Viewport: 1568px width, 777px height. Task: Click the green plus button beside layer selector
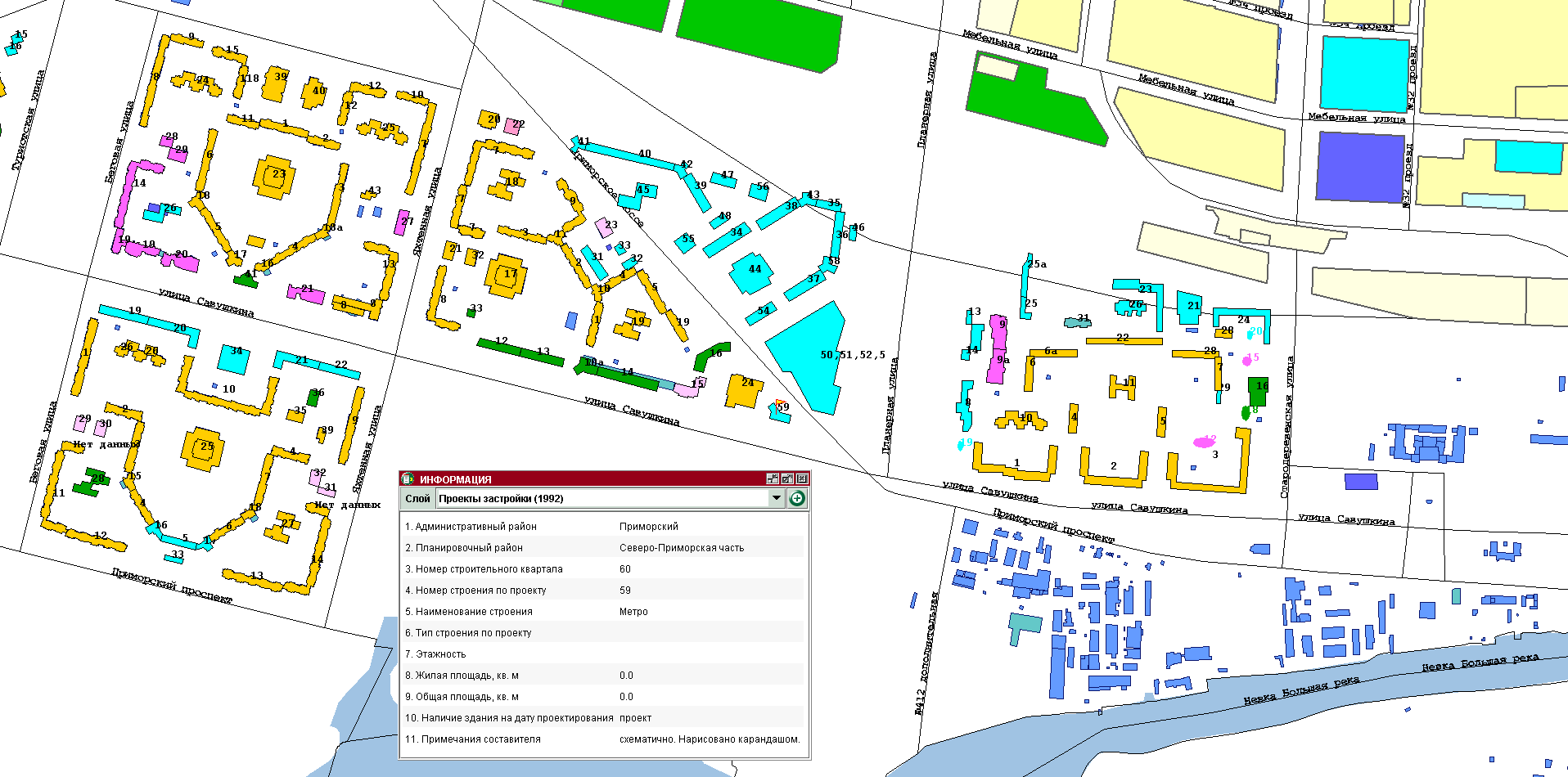797,498
